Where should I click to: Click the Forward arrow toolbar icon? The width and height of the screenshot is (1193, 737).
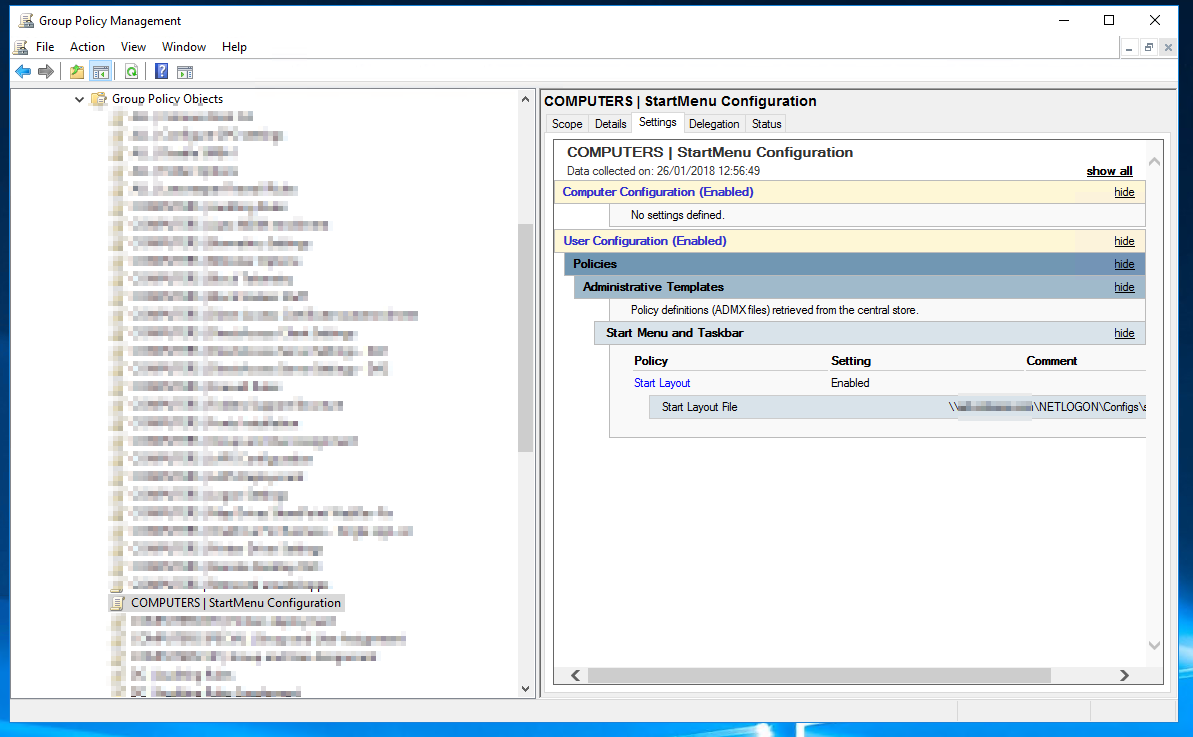[x=45, y=71]
